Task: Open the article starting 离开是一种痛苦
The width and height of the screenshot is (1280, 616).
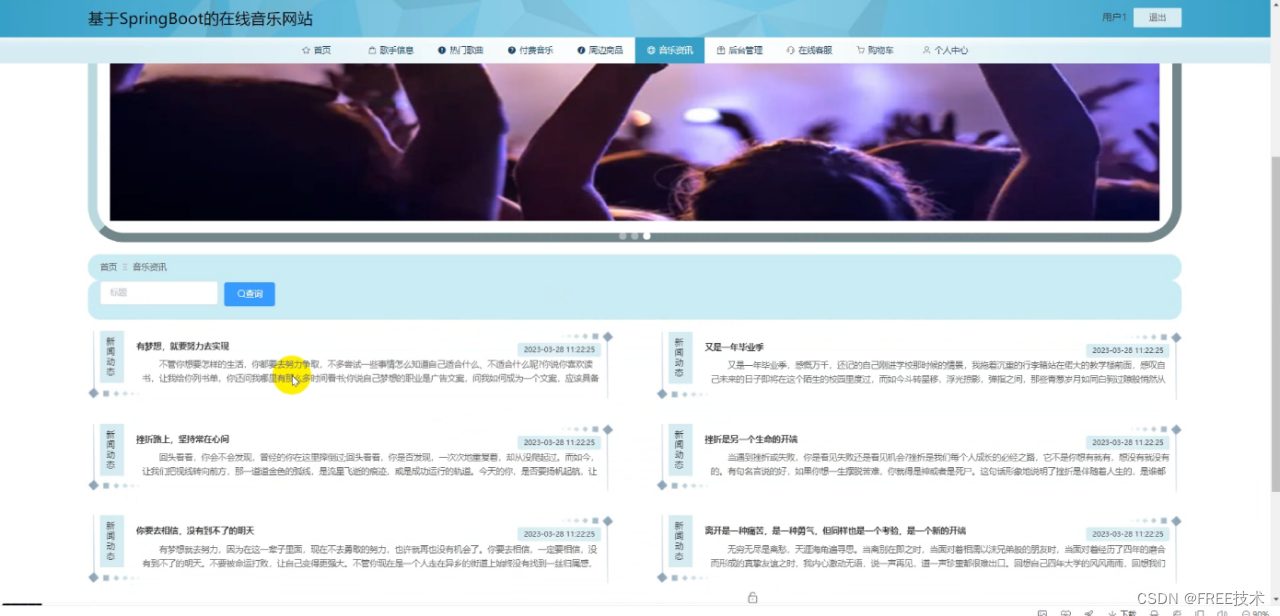Action: 835,530
